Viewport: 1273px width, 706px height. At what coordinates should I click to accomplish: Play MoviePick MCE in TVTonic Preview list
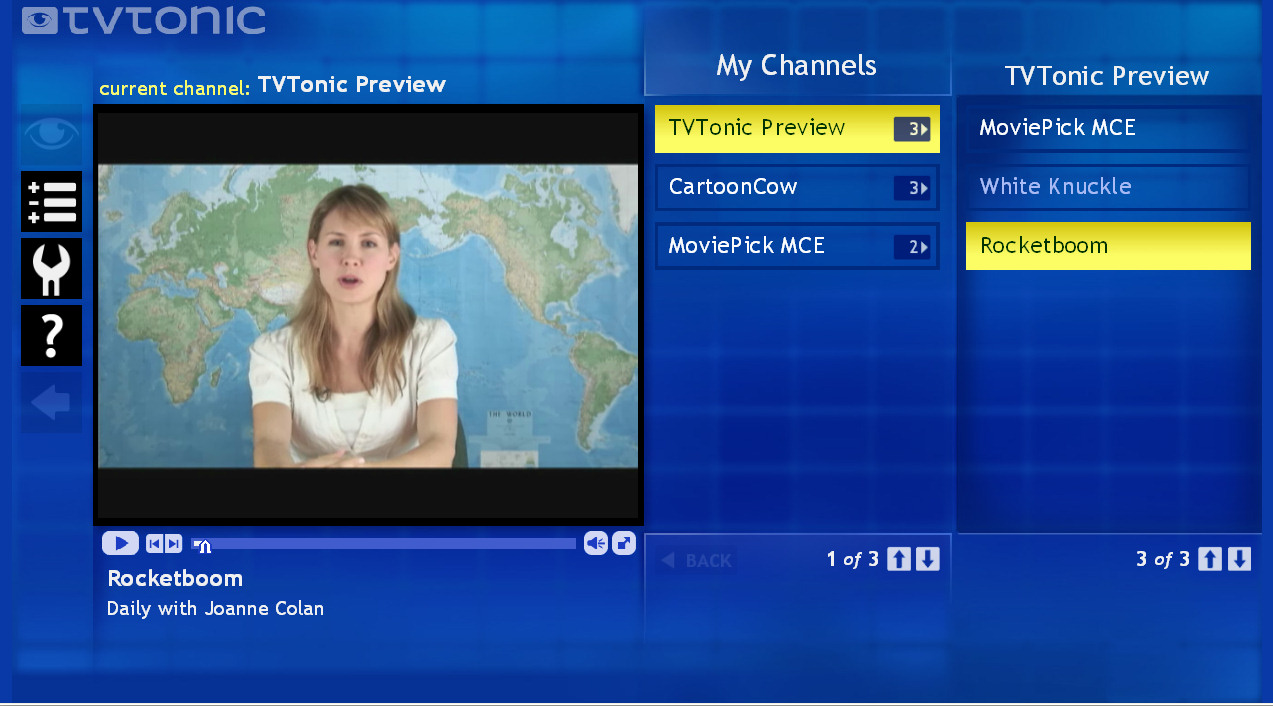tap(1108, 128)
